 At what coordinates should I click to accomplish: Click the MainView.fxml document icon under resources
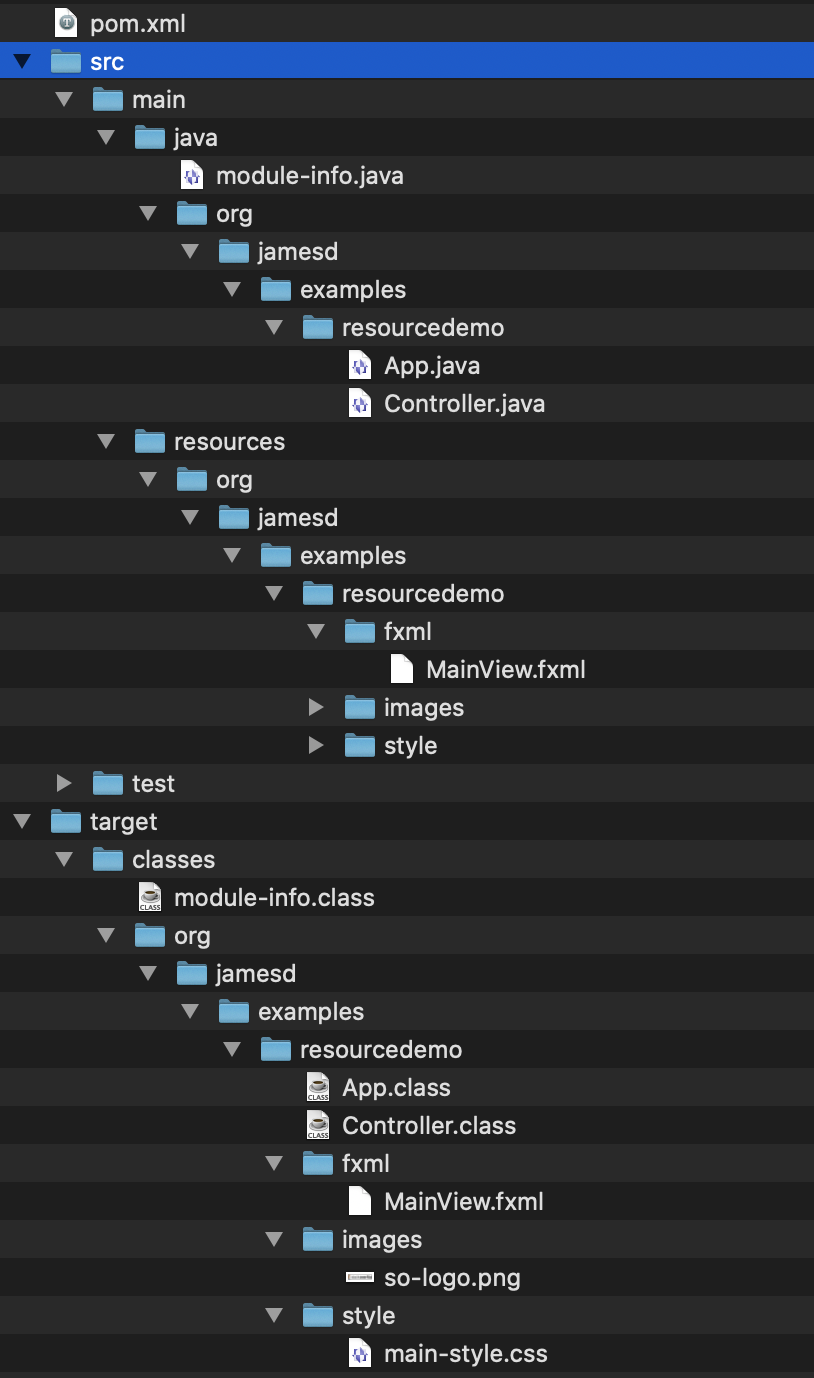[x=402, y=669]
